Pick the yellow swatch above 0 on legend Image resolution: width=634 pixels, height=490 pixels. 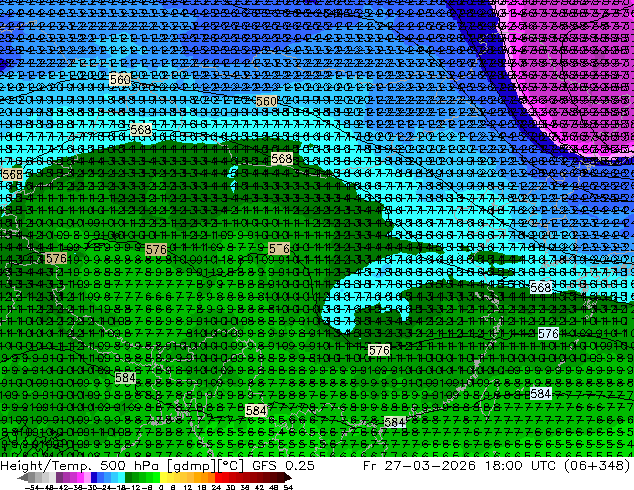pos(163,478)
